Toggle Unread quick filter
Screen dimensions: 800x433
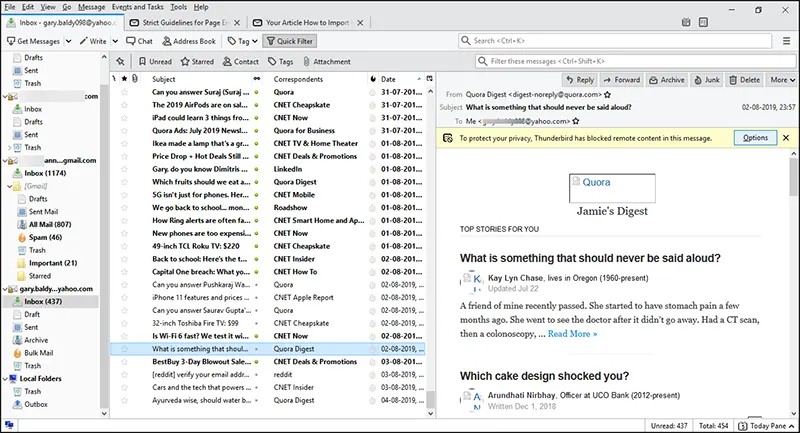(155, 61)
